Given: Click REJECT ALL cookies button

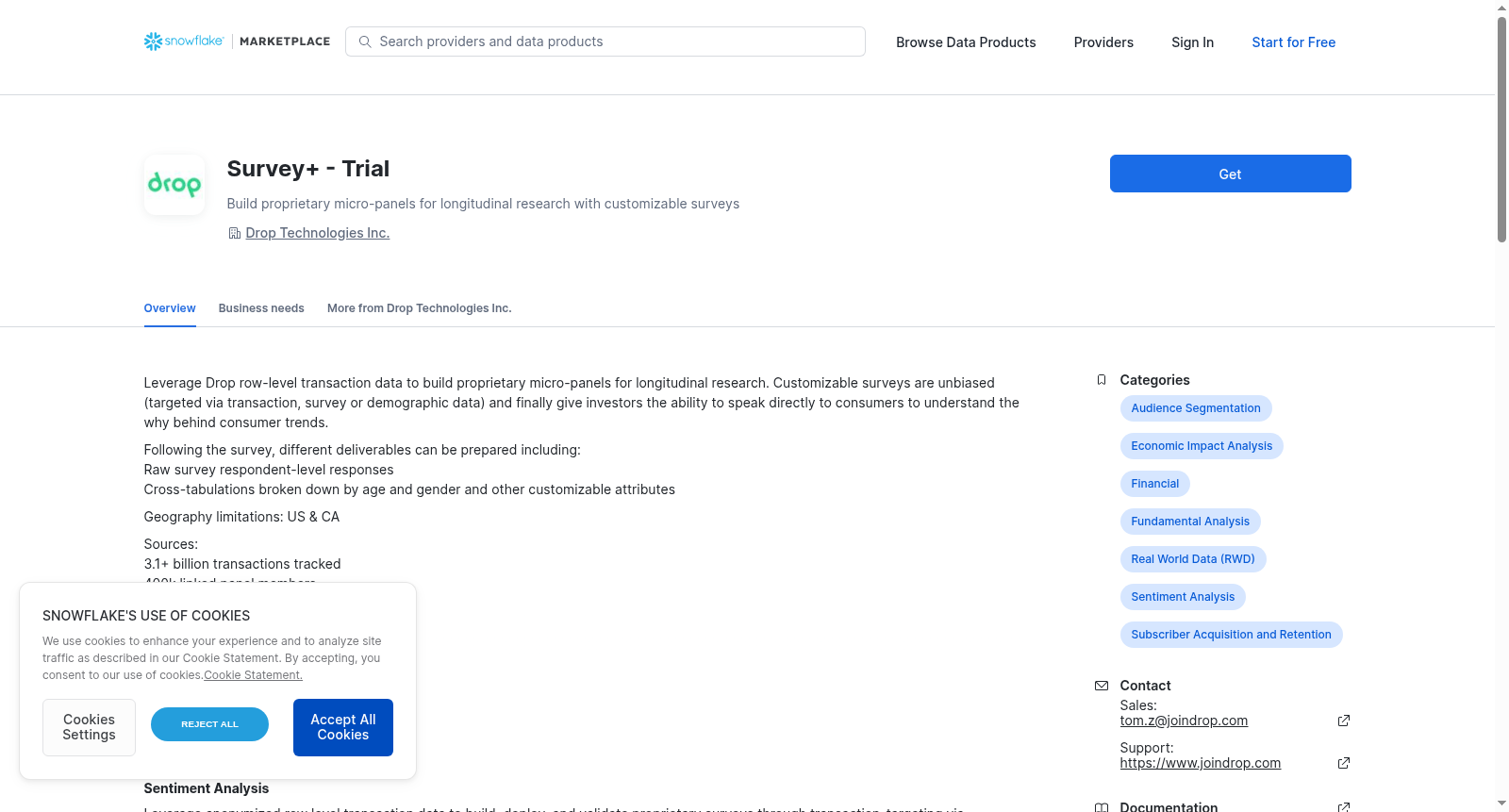Looking at the screenshot, I should pyautogui.click(x=209, y=724).
